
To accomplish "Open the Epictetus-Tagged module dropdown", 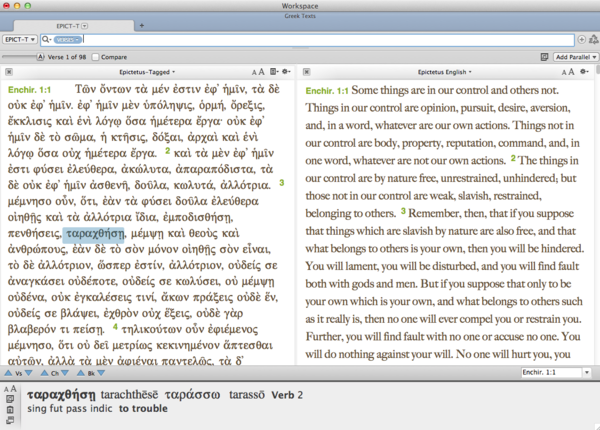I will 147,72.
